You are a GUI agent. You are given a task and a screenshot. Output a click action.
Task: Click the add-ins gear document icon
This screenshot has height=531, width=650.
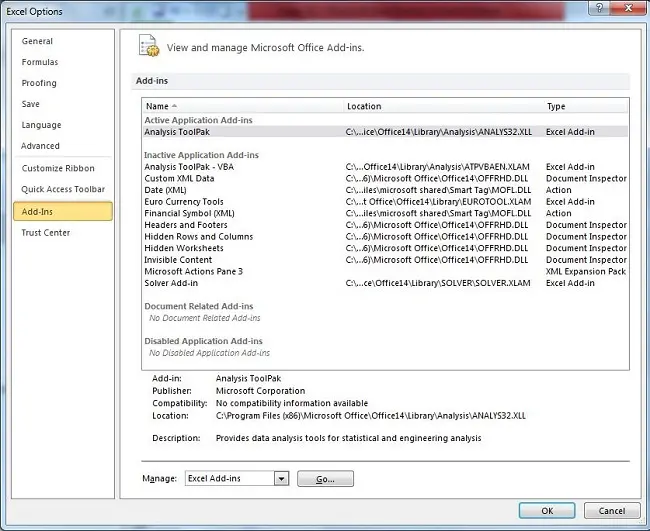click(x=149, y=46)
